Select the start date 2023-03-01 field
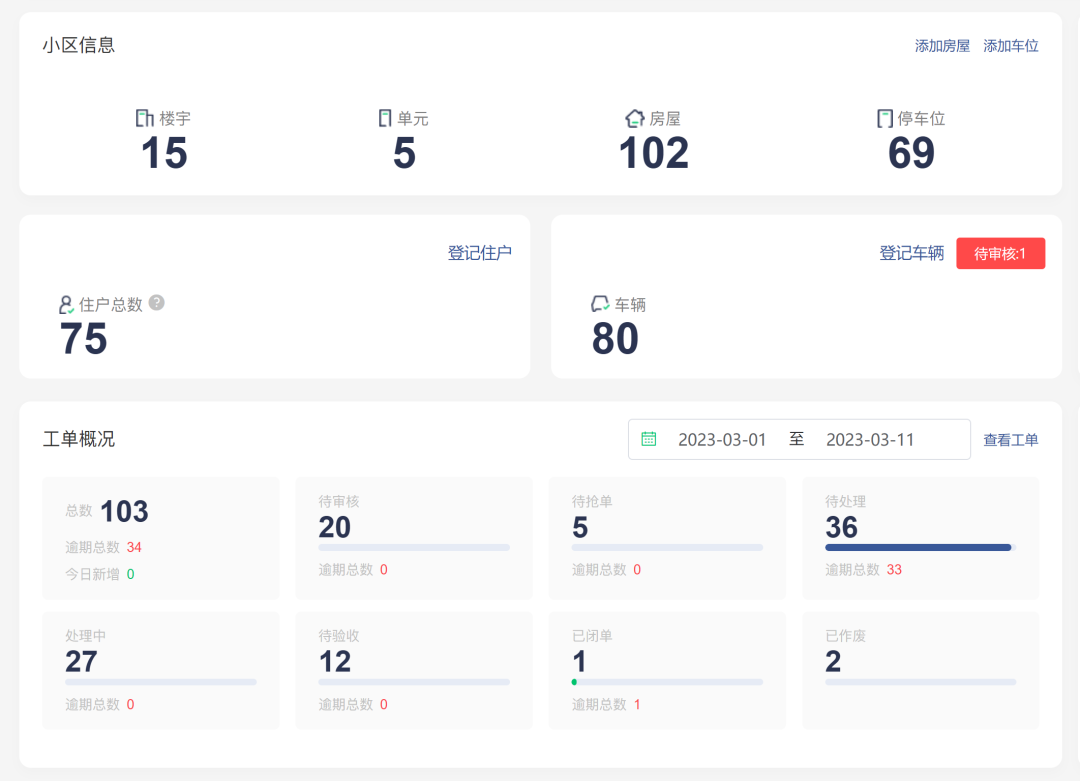1080x781 pixels. pos(722,439)
